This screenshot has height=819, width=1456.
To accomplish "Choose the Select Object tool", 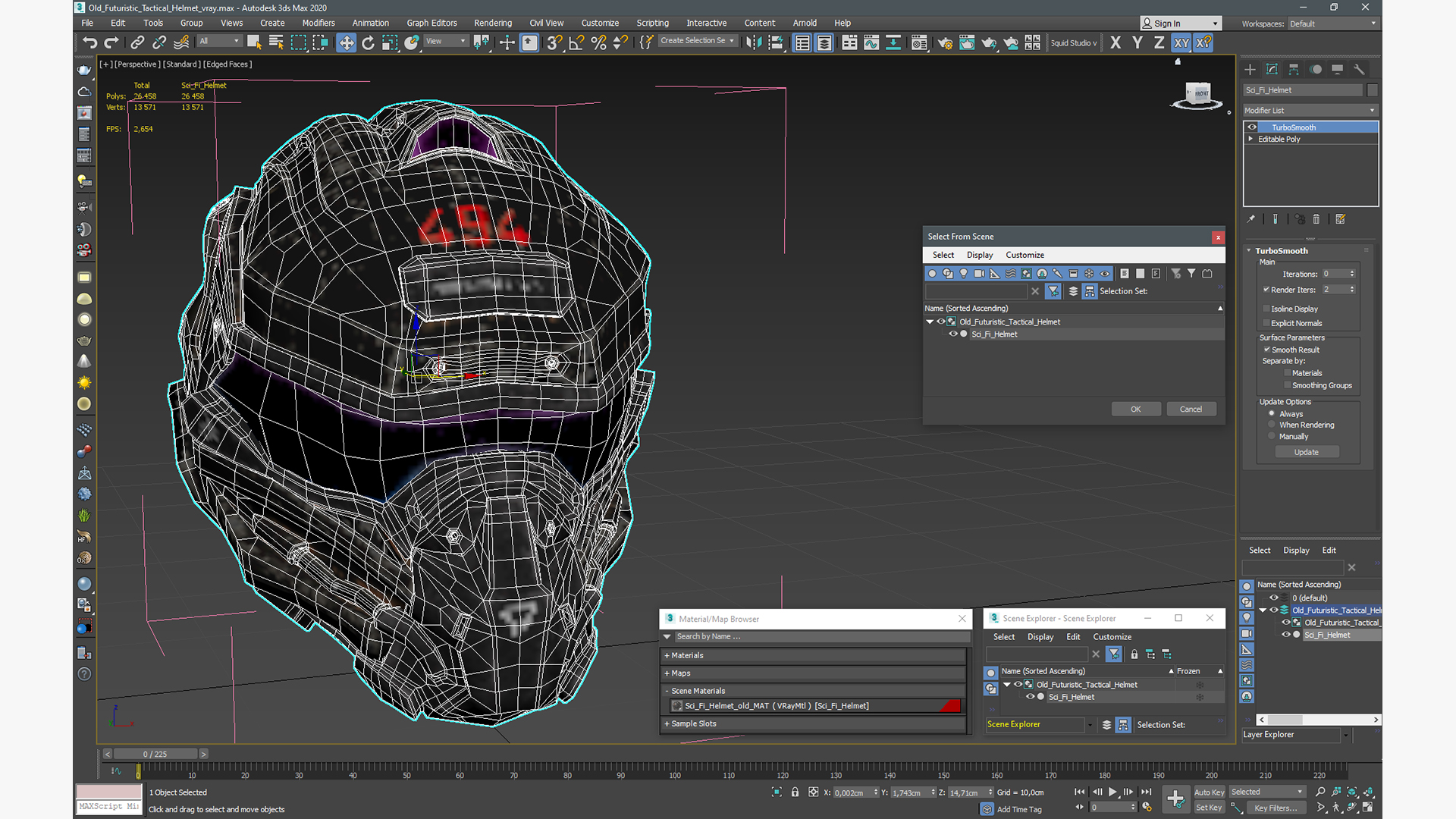I will click(x=254, y=42).
